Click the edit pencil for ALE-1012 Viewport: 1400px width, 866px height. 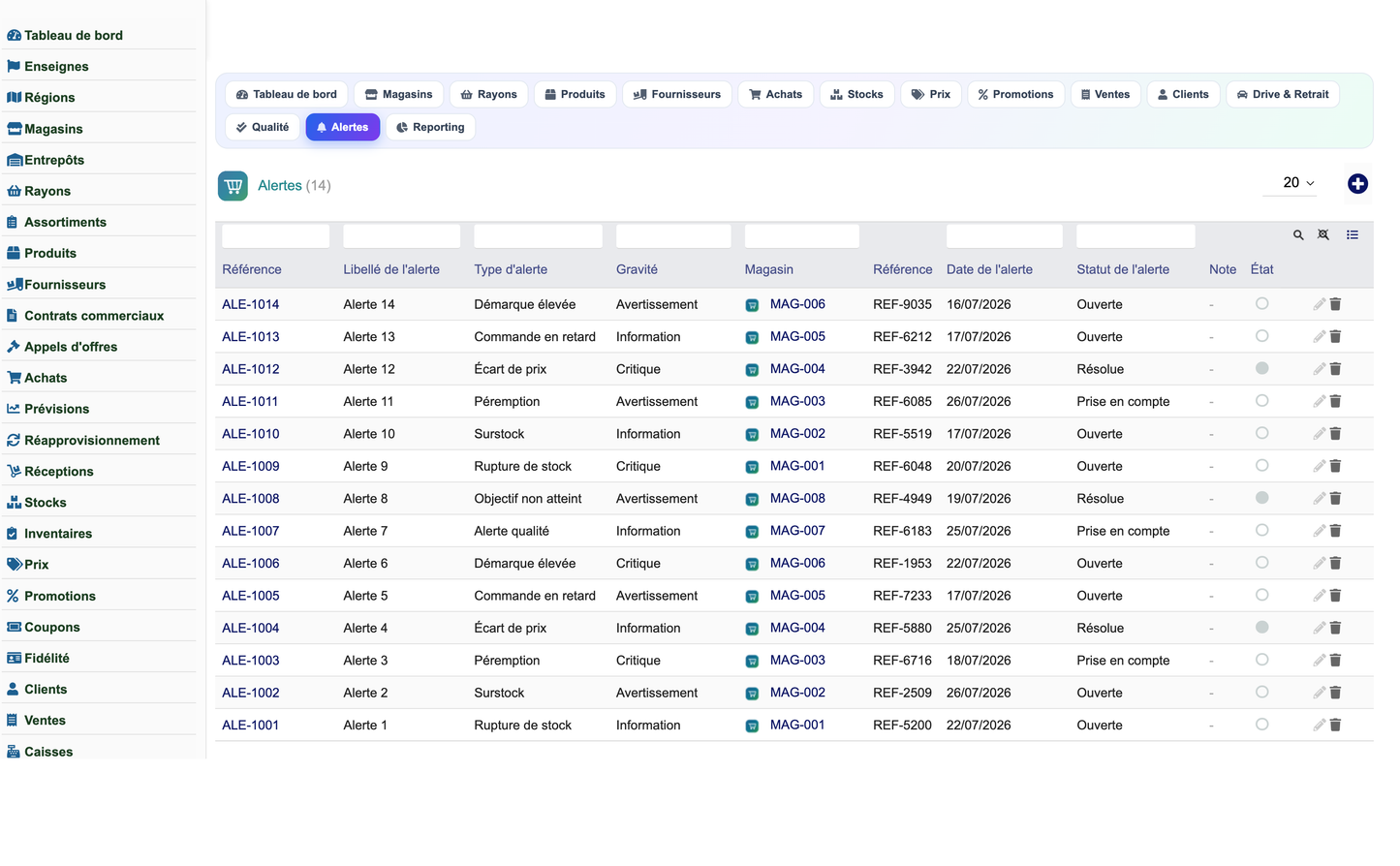[1319, 369]
